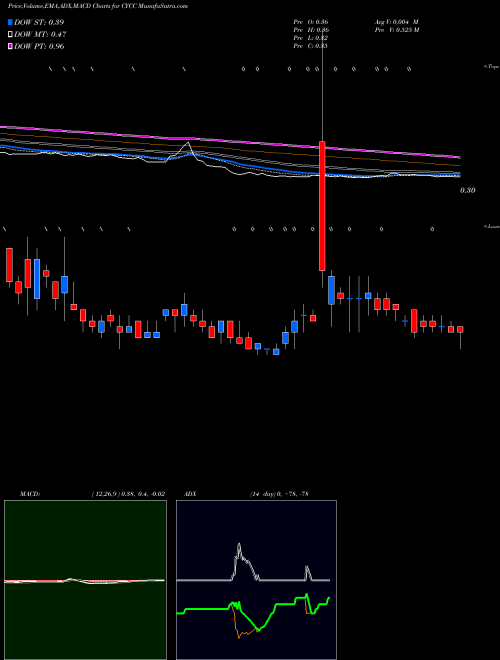Click the white DOW MT legend swatch
The image size is (500, 660).
pos(11,35)
